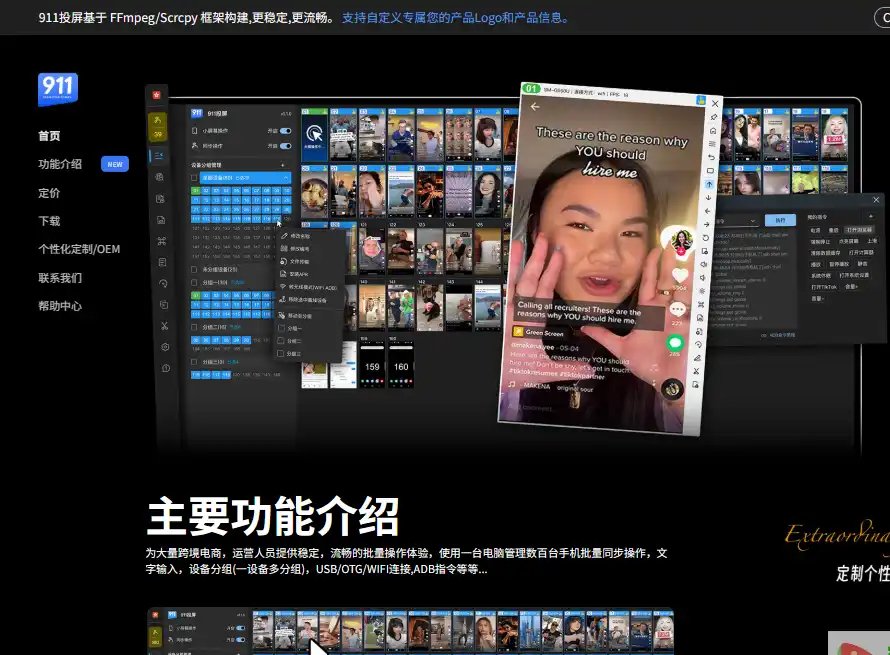This screenshot has width=890, height=655.
Task: Open the 帮助中心 help center
Action: pyautogui.click(x=60, y=306)
